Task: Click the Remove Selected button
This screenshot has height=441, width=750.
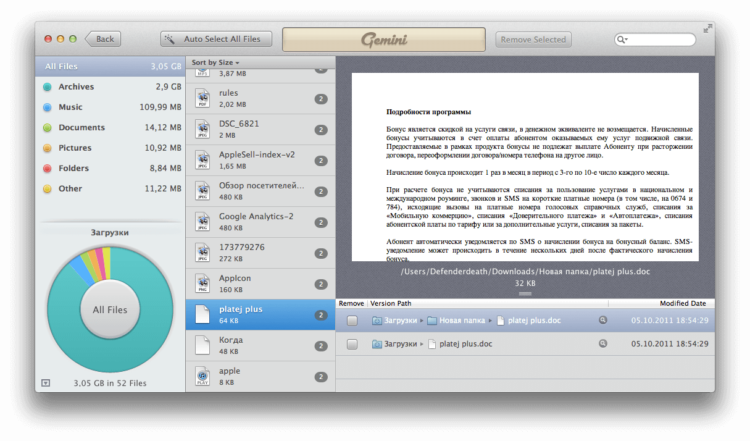Action: click(533, 40)
